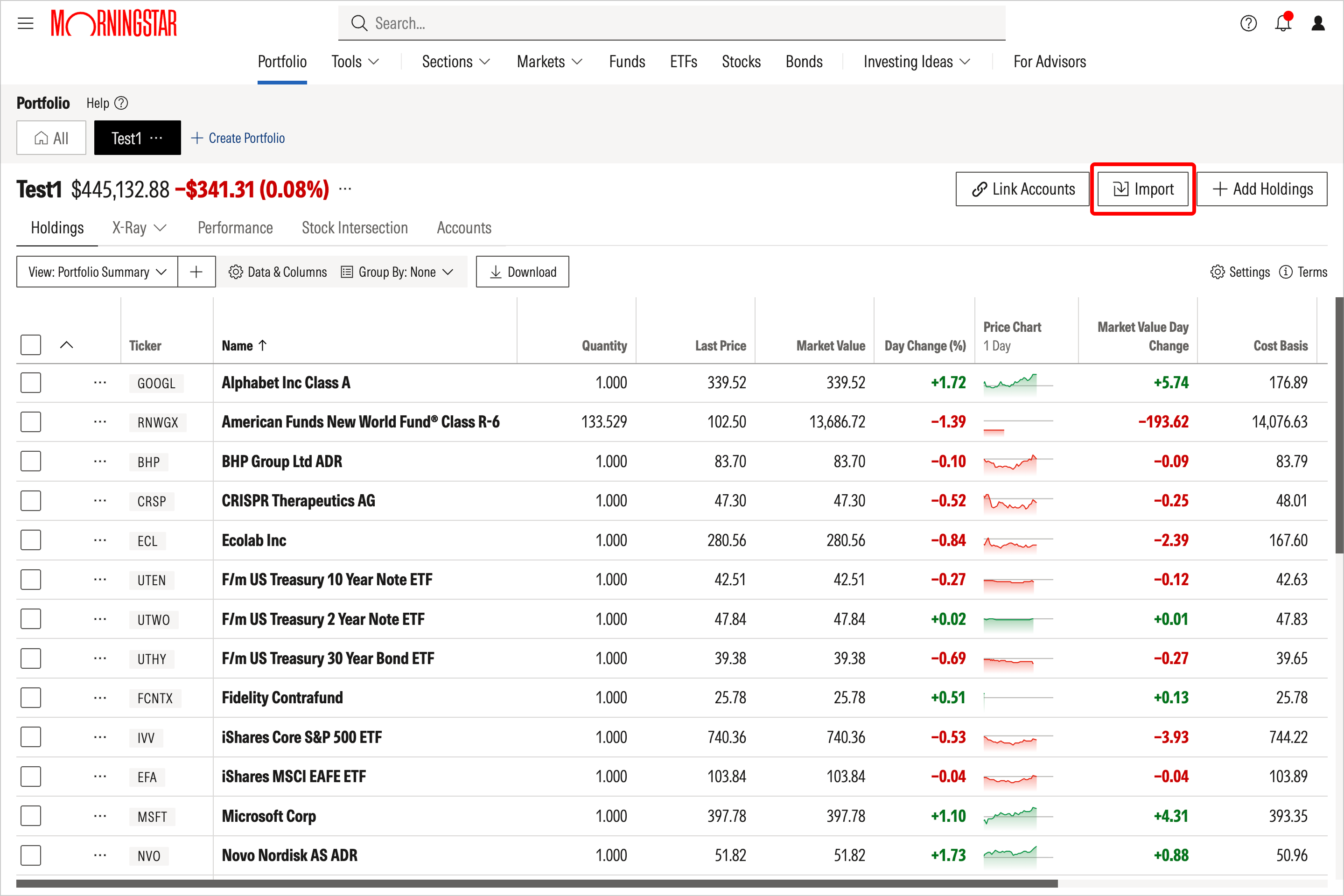This screenshot has width=1344, height=896.
Task: Add a new view with plus button
Action: (196, 272)
